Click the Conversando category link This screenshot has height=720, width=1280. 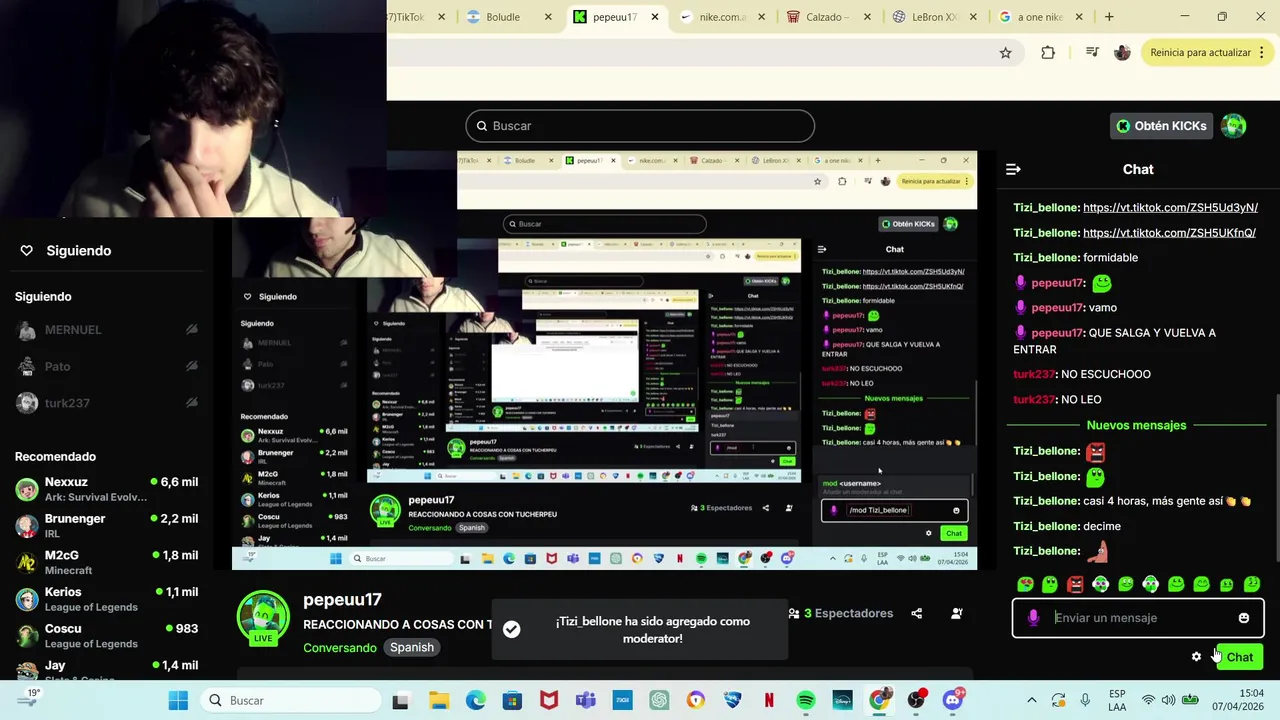340,648
